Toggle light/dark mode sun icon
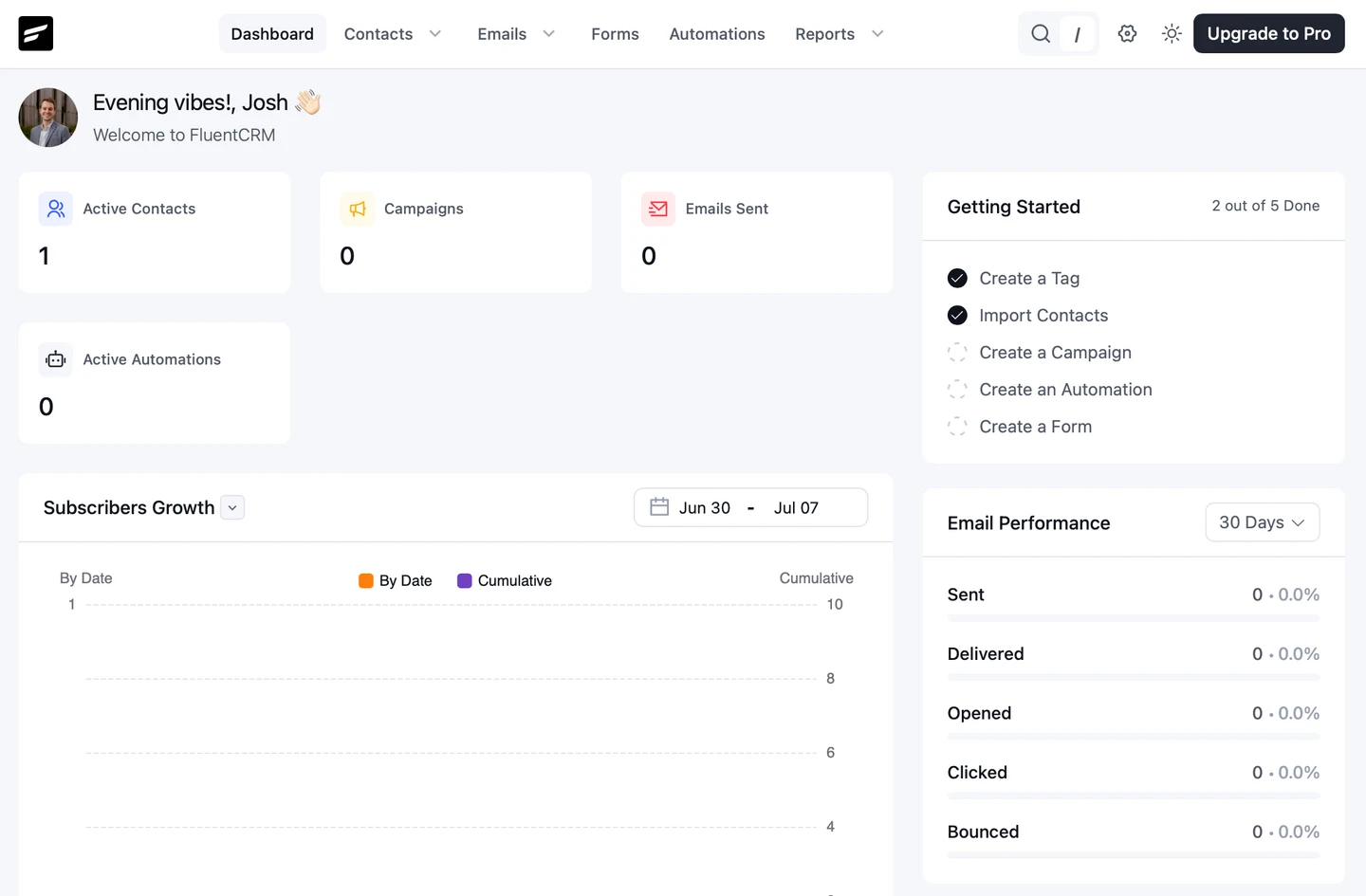Image resolution: width=1366 pixels, height=896 pixels. (x=1172, y=34)
